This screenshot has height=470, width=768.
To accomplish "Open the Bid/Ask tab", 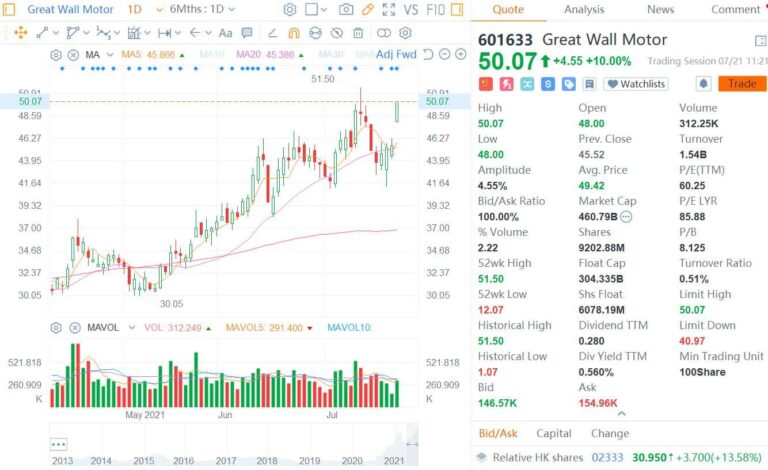I will point(498,433).
